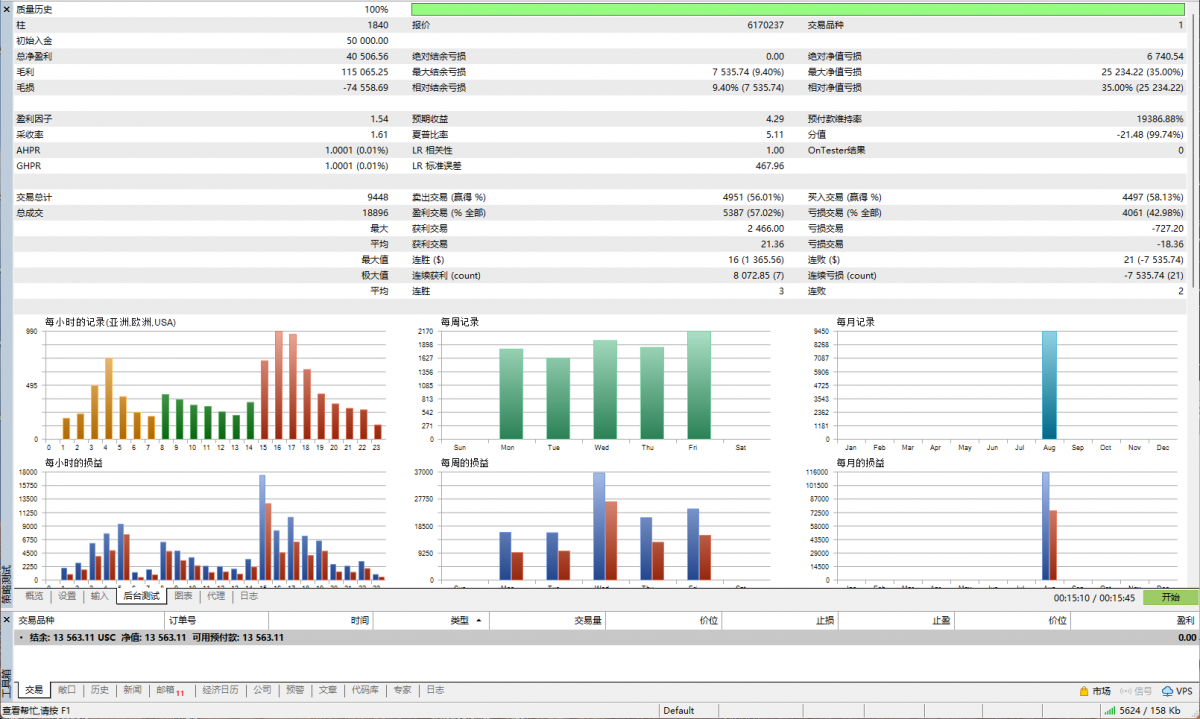
Task: Close the toolbox panel with the 交易品种 table
Action: coord(6,620)
